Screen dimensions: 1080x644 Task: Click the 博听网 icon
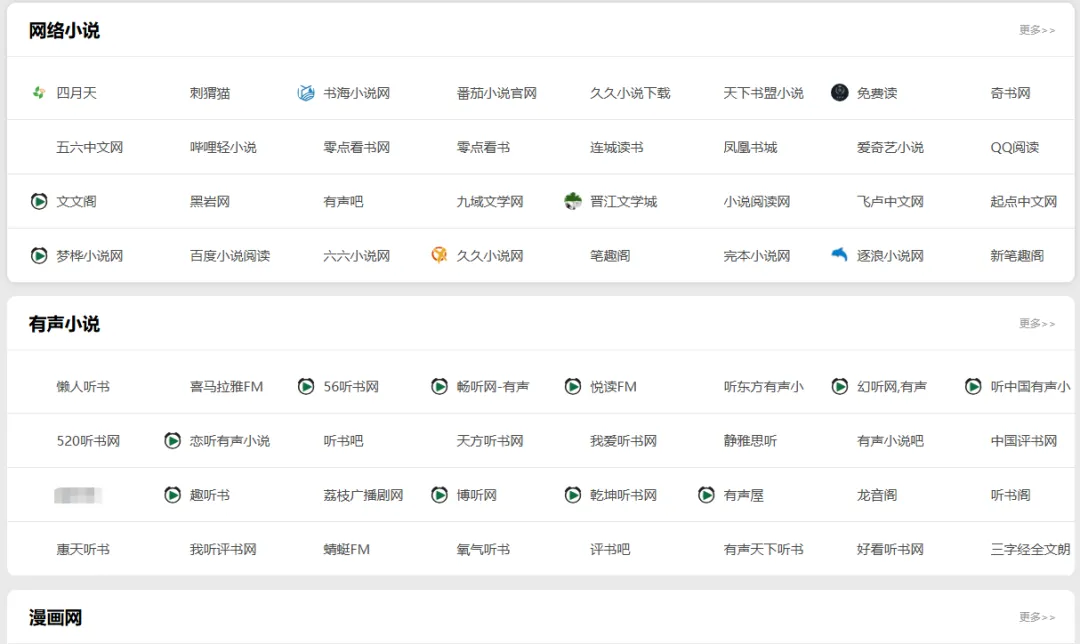tap(439, 495)
